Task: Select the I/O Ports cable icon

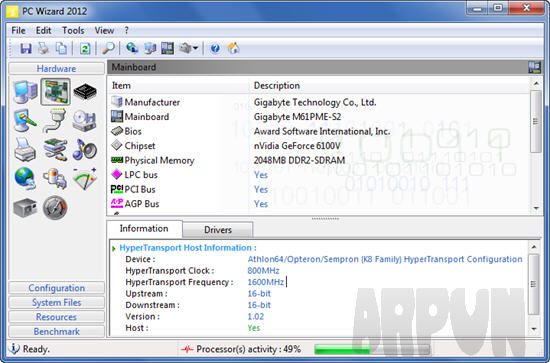Action: [55, 121]
